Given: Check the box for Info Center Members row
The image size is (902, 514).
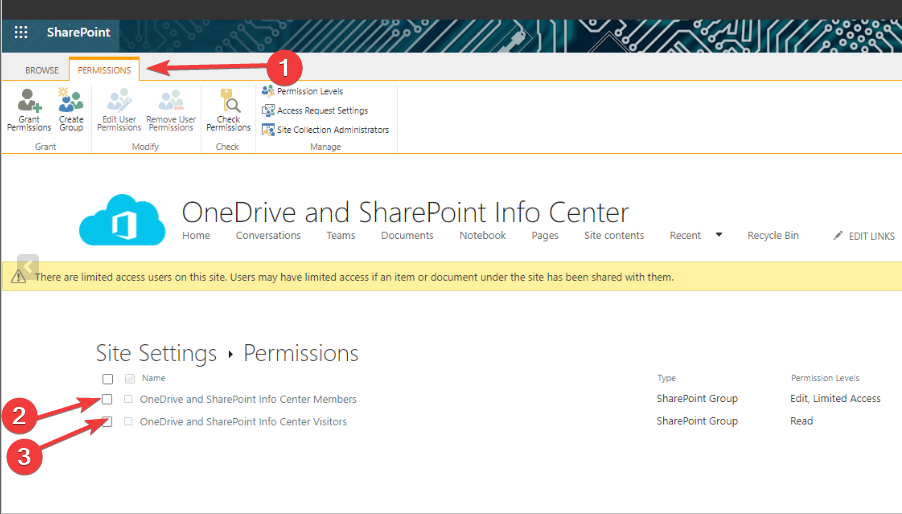Looking at the screenshot, I should (x=107, y=399).
